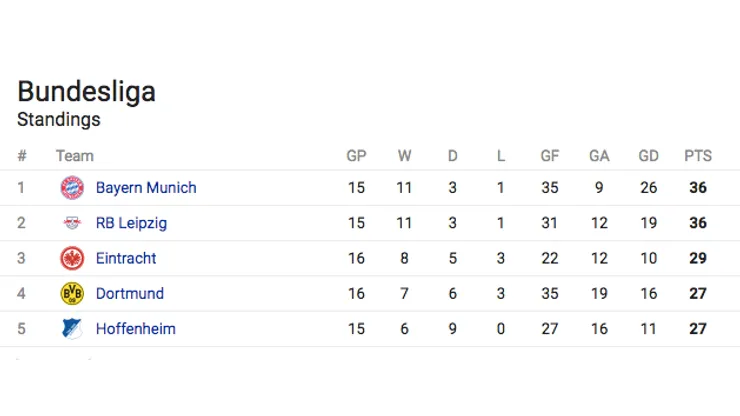Open the Hoffenheim team link
740x416 pixels.
[x=136, y=328]
